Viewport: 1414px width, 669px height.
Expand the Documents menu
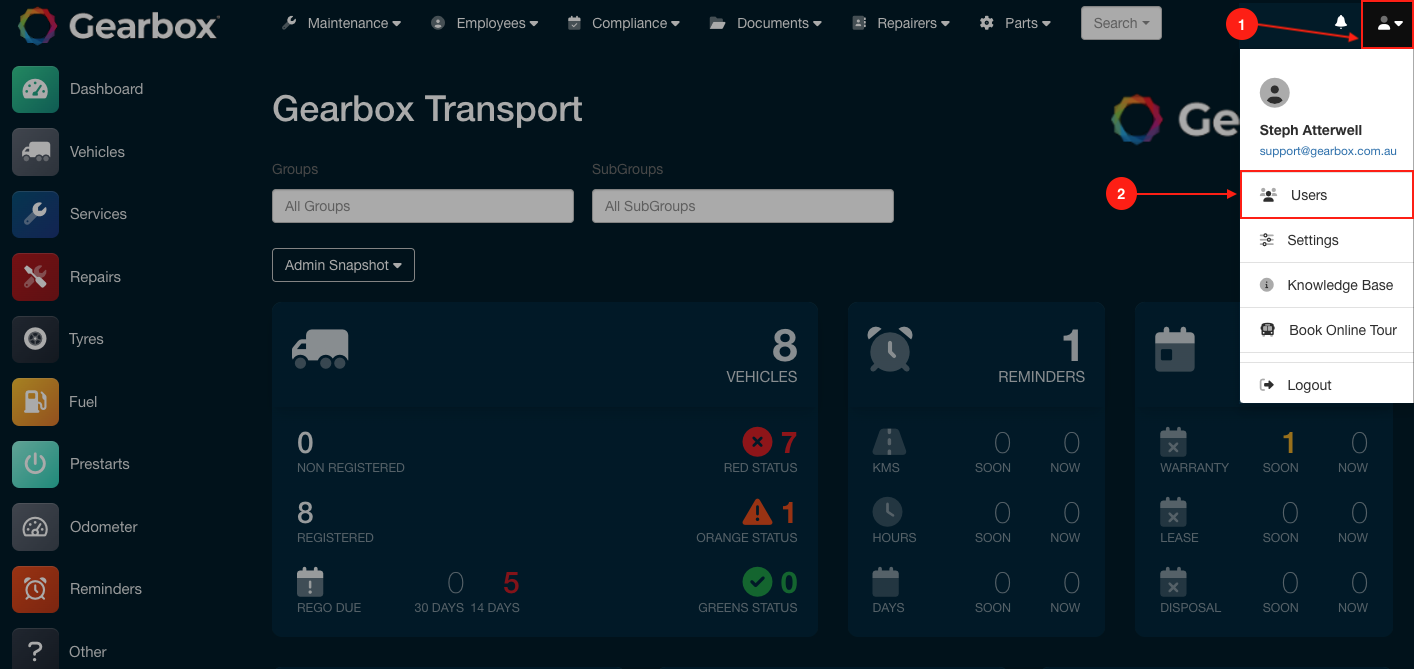coord(766,23)
